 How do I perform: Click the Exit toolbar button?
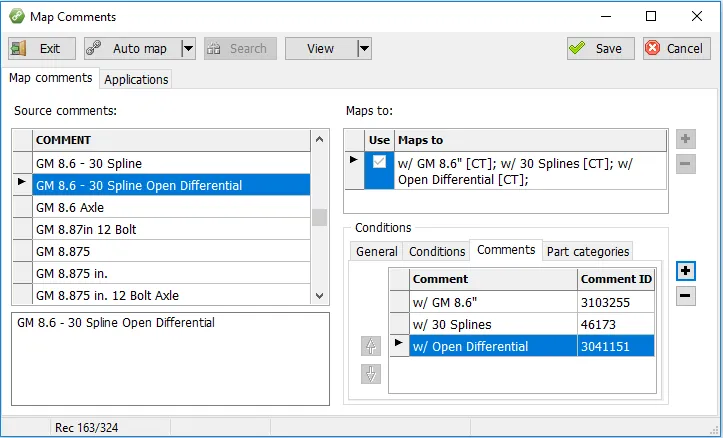[x=38, y=48]
